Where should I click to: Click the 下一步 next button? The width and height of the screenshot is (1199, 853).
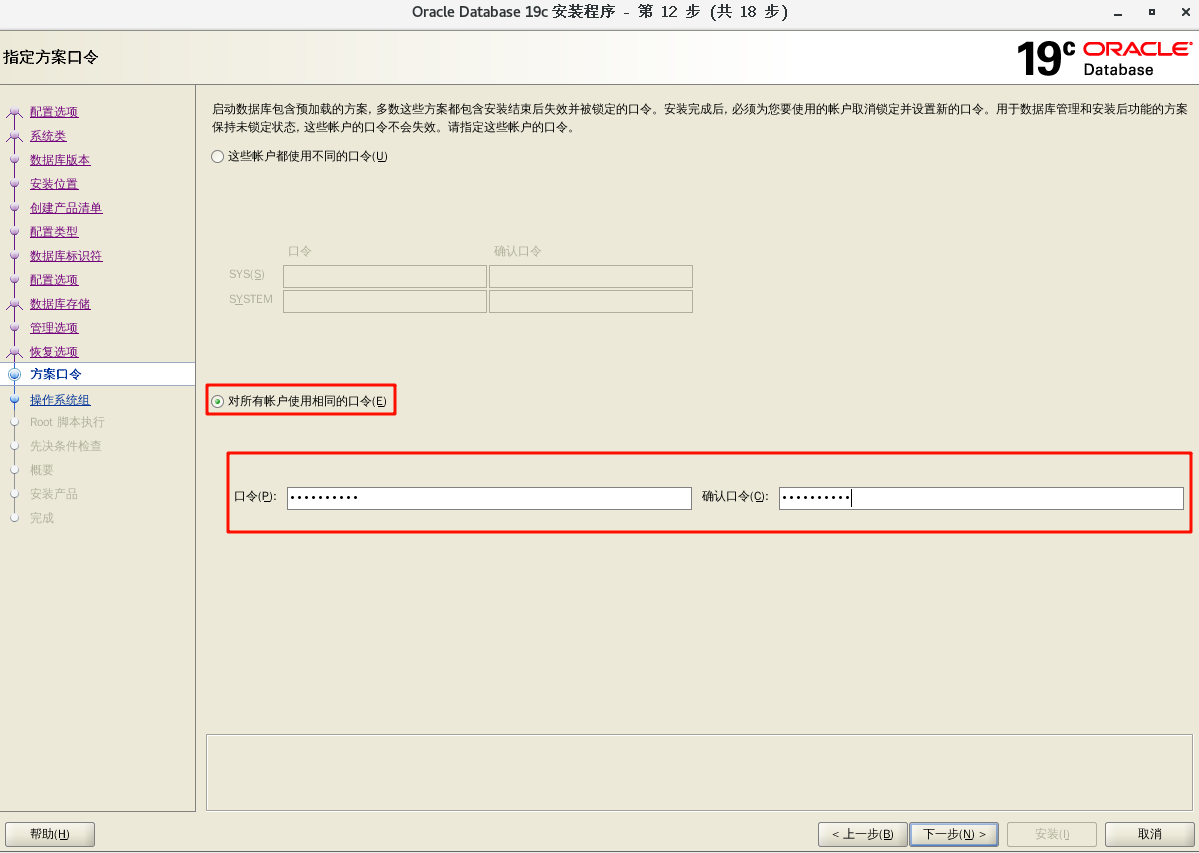(x=953, y=834)
